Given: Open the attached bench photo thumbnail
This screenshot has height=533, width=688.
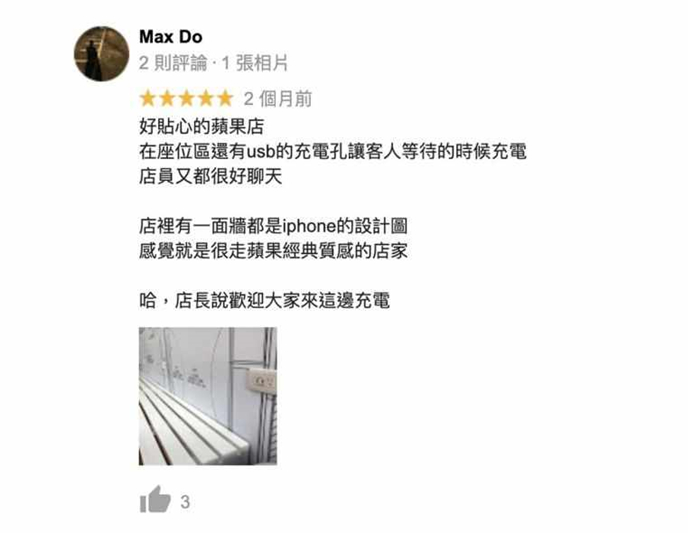Looking at the screenshot, I should [208, 396].
